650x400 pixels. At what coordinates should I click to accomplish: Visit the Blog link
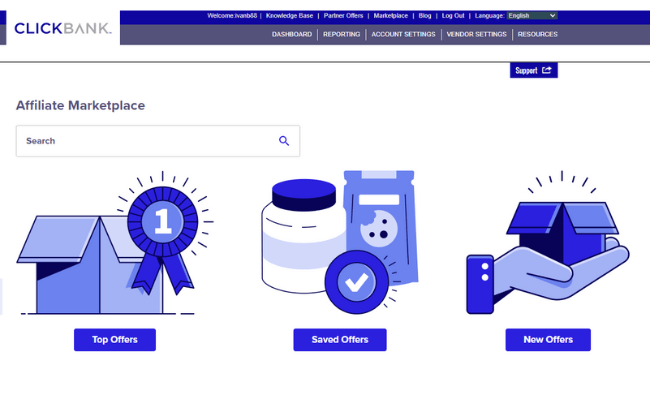(425, 16)
